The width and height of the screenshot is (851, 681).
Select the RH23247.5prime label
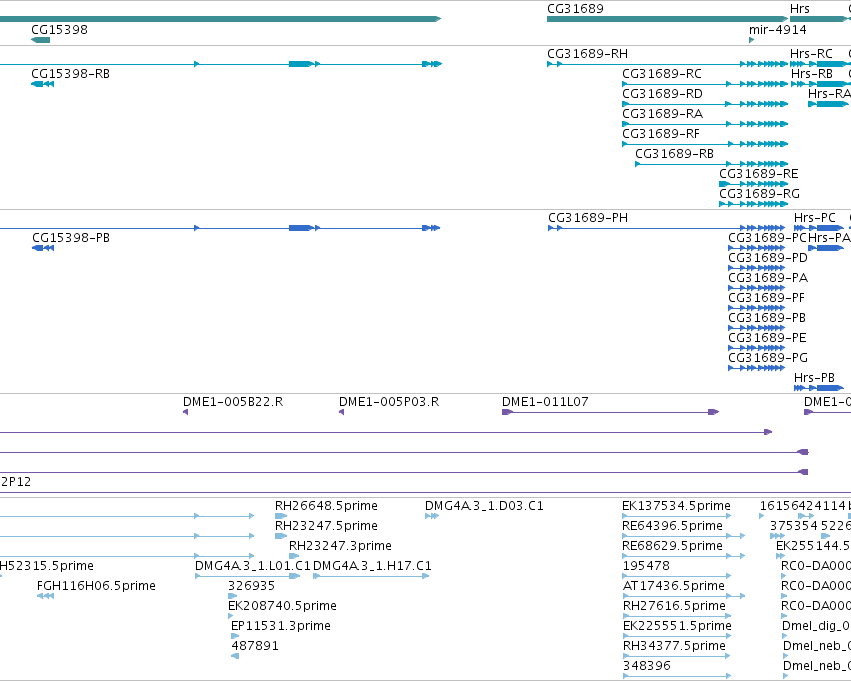pyautogui.click(x=326, y=526)
